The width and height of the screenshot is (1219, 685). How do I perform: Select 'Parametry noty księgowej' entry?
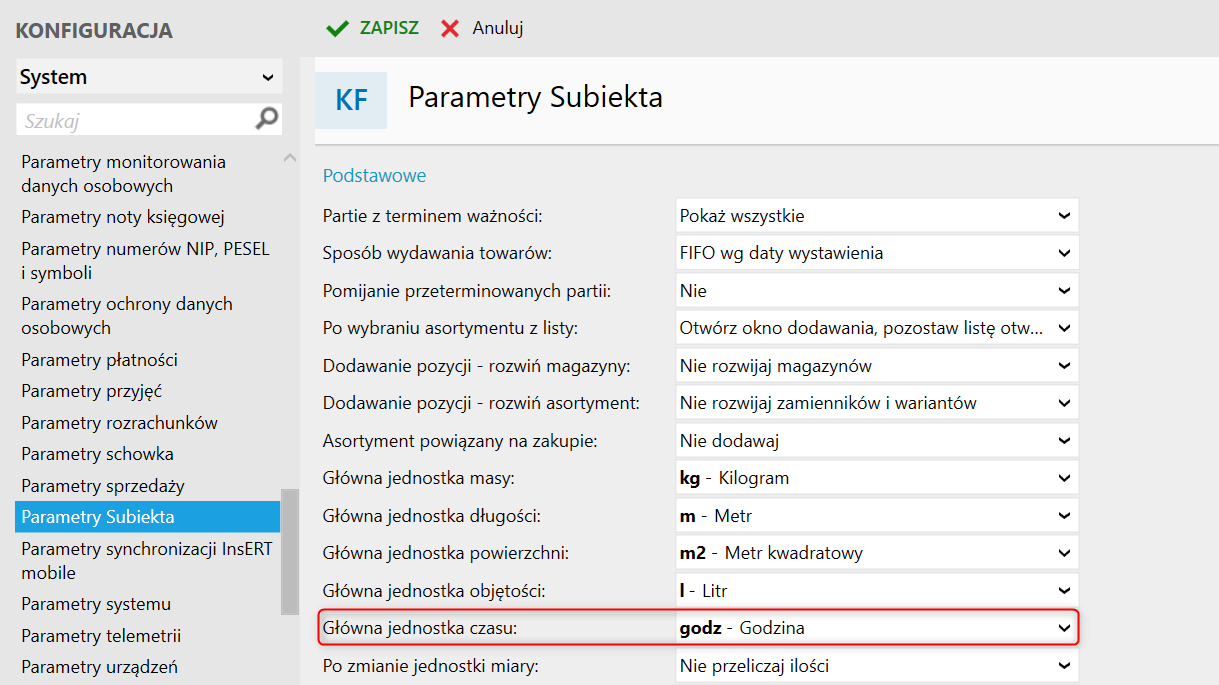point(123,217)
